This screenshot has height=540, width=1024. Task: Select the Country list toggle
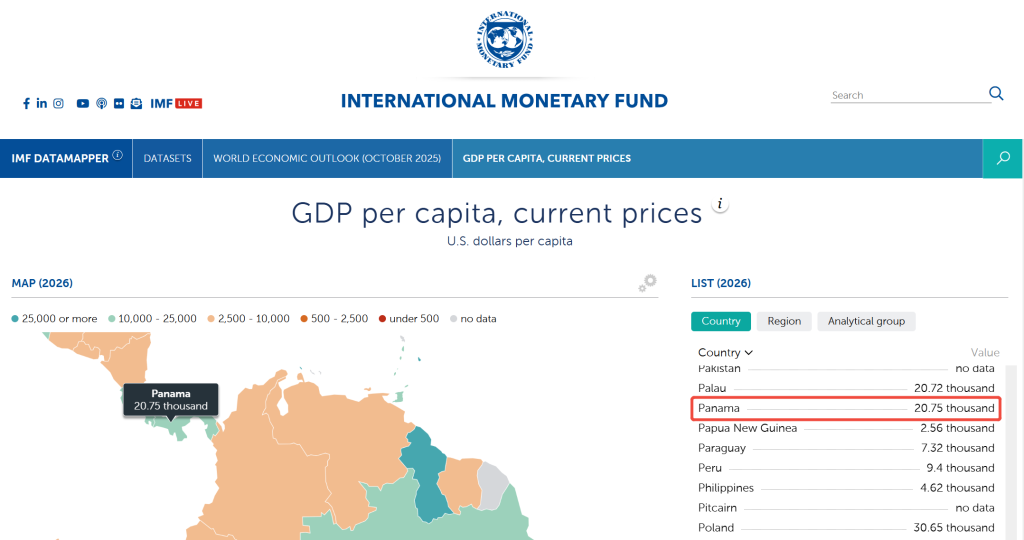(x=720, y=321)
